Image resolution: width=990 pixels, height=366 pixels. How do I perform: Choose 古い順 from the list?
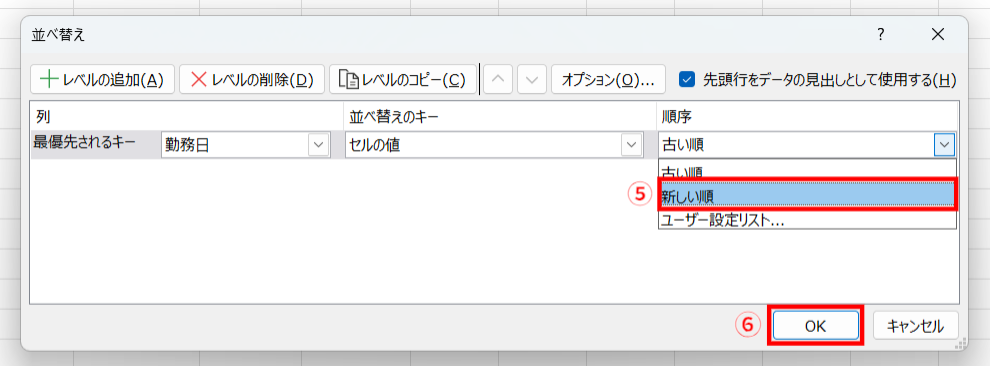[x=808, y=171]
